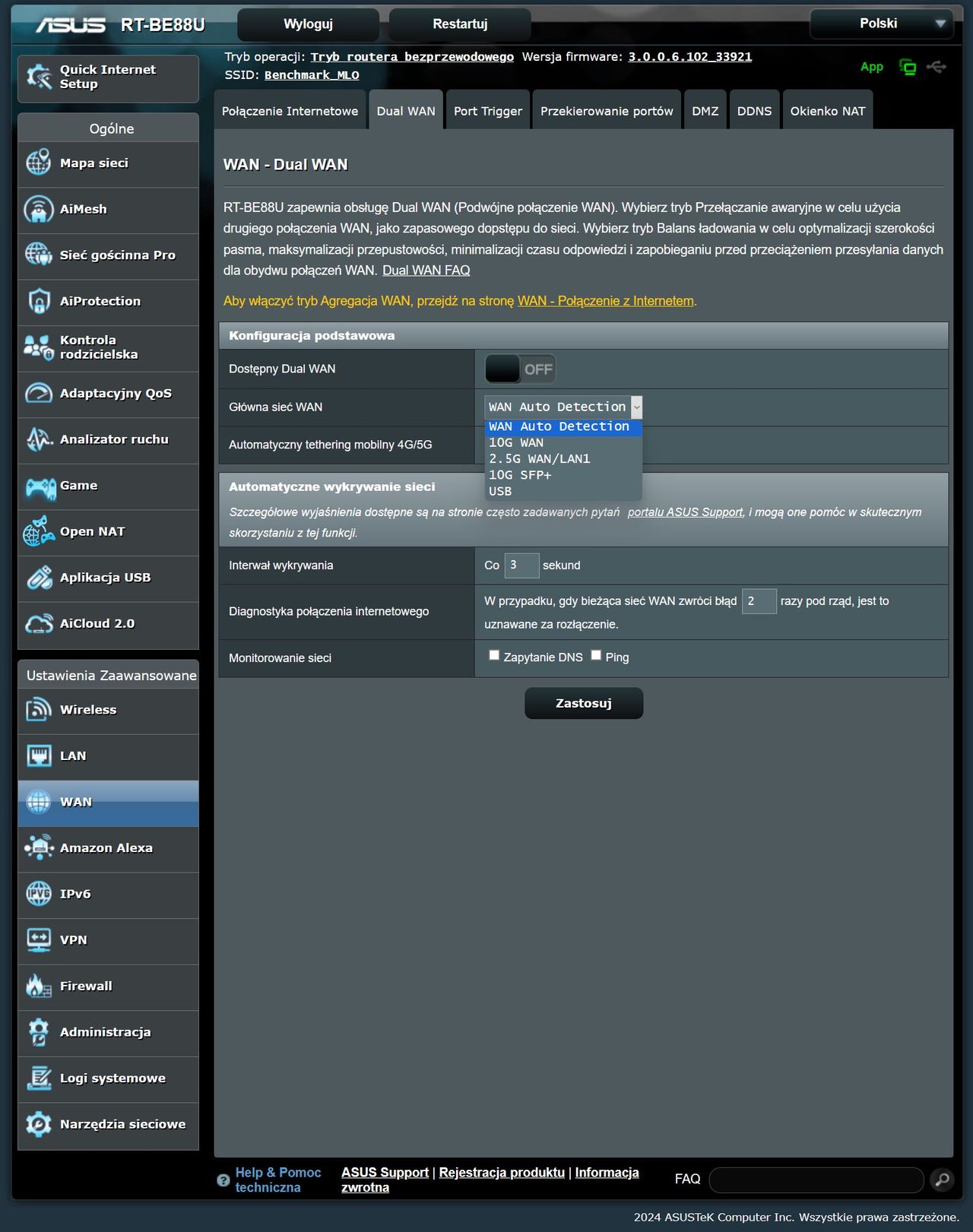Viewport: 973px width, 1232px height.
Task: Click the Analizator ruchu icon
Action: (x=39, y=439)
